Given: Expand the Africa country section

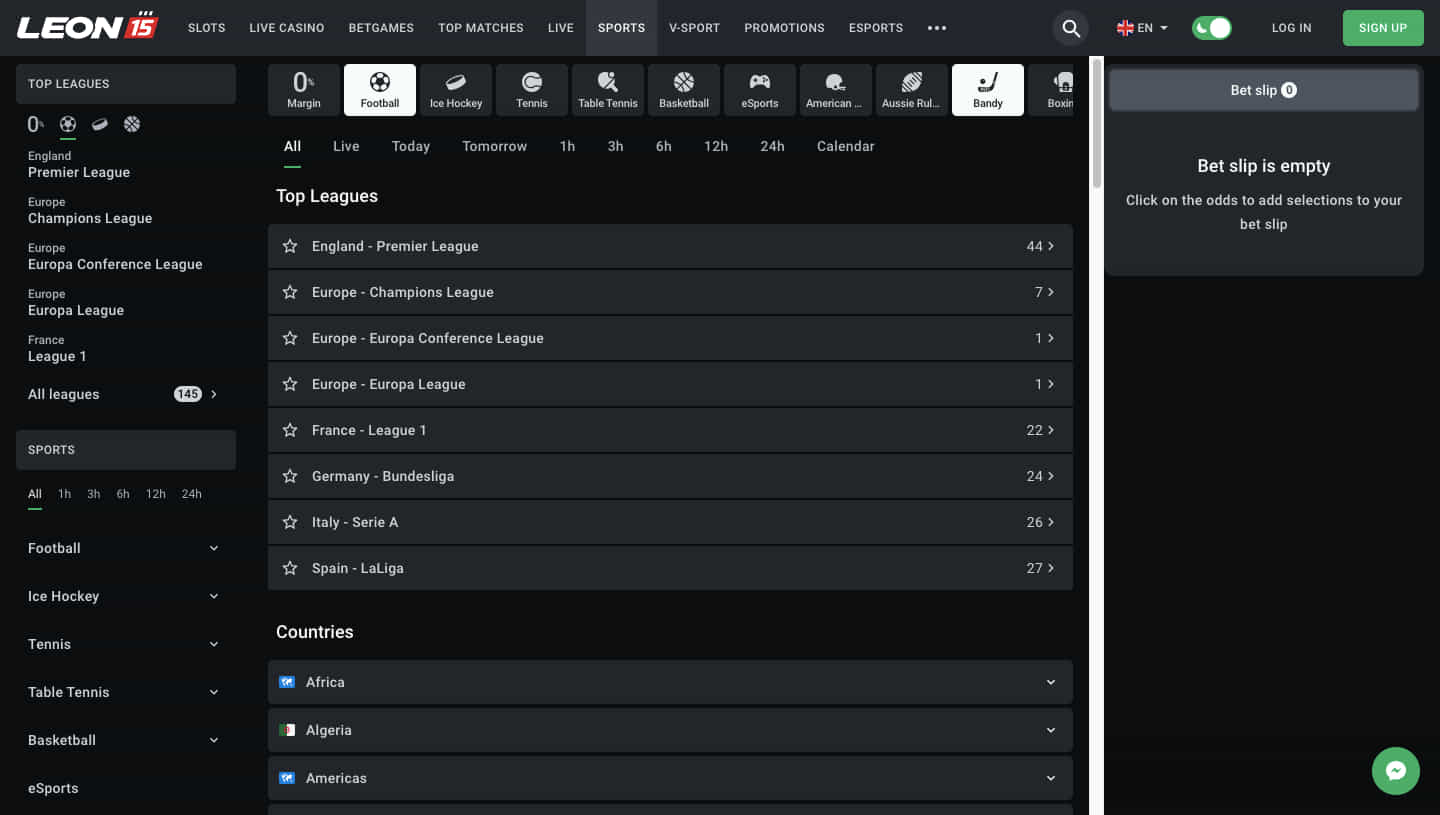Looking at the screenshot, I should tap(670, 682).
